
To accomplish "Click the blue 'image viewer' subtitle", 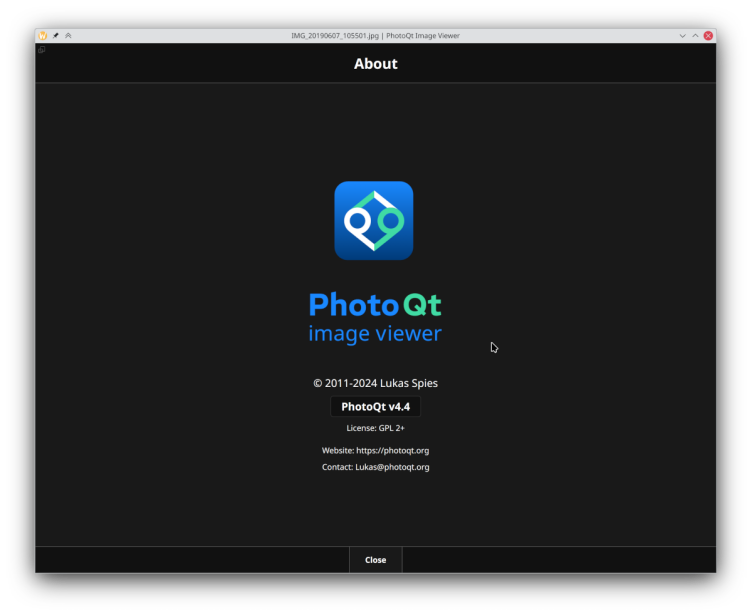I will (375, 334).
